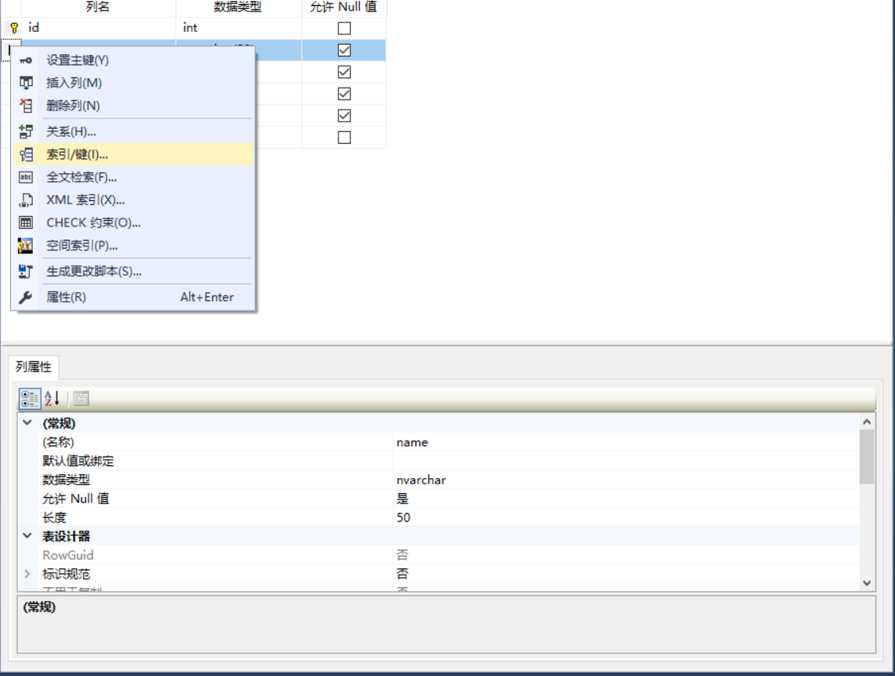Click the 允许 Null 值 property value 是

[626, 498]
